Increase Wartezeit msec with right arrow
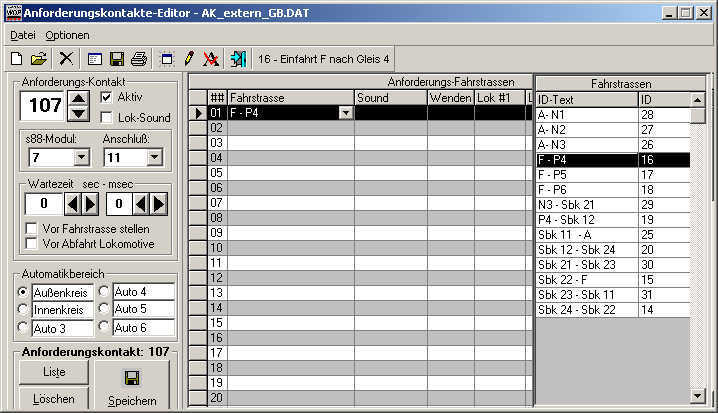This screenshot has width=718, height=413. [159, 204]
